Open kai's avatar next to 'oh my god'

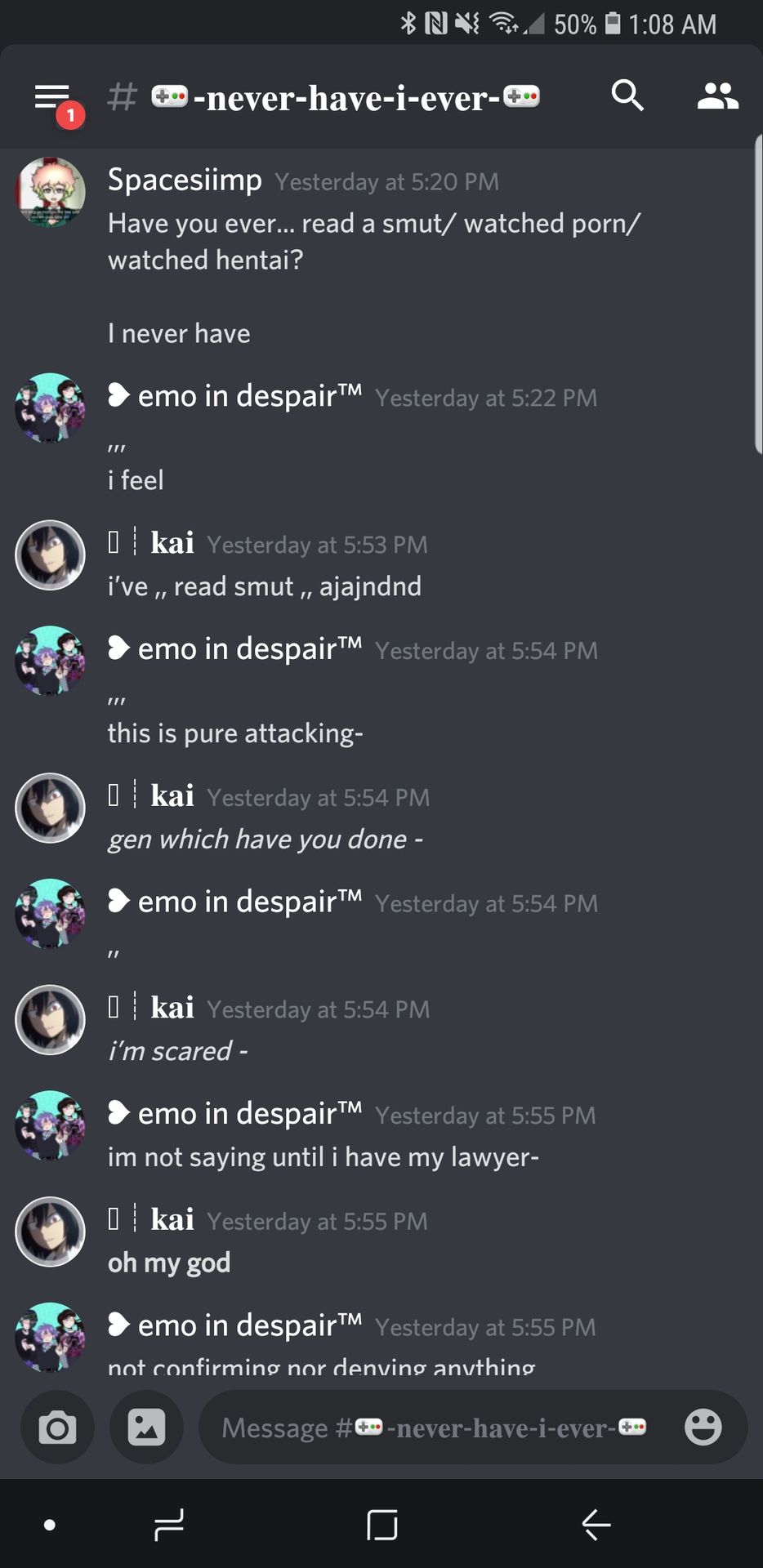[51, 1232]
